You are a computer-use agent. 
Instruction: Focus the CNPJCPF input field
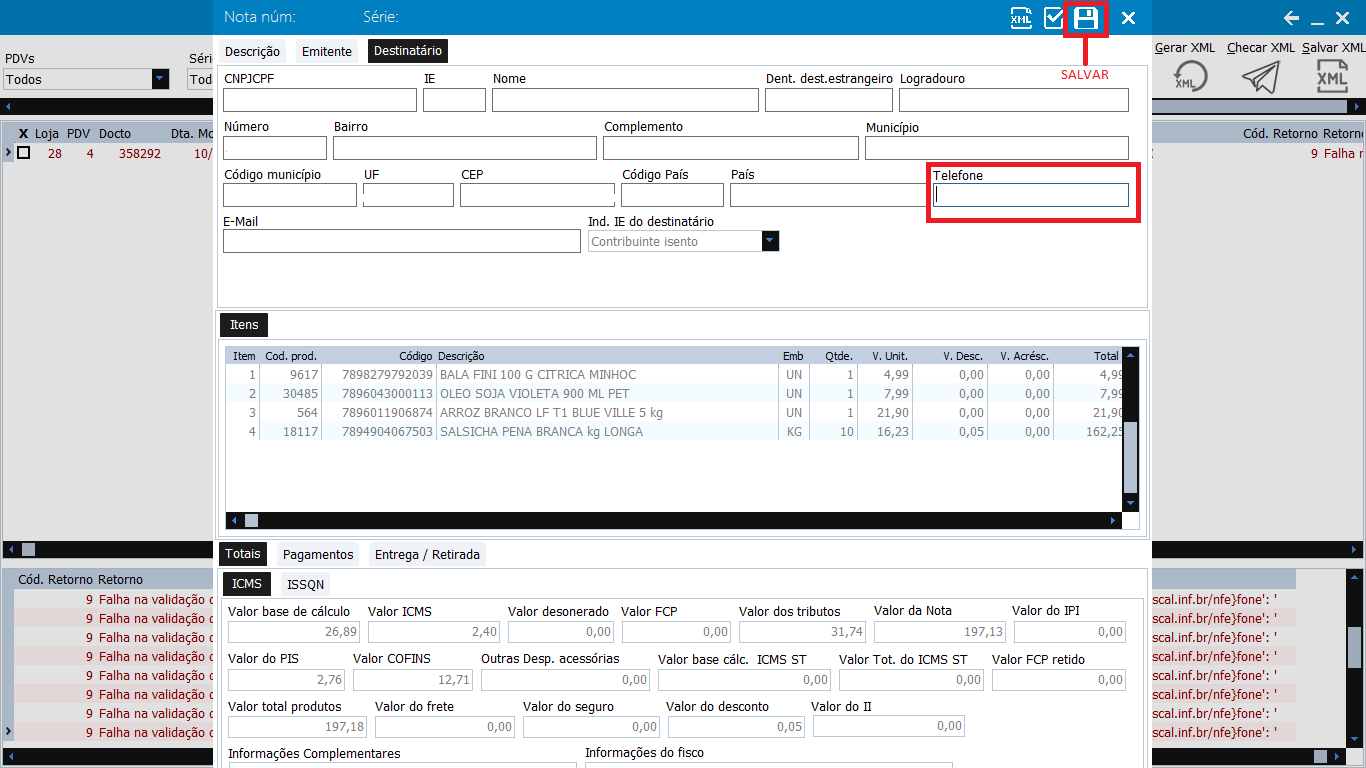[320, 99]
